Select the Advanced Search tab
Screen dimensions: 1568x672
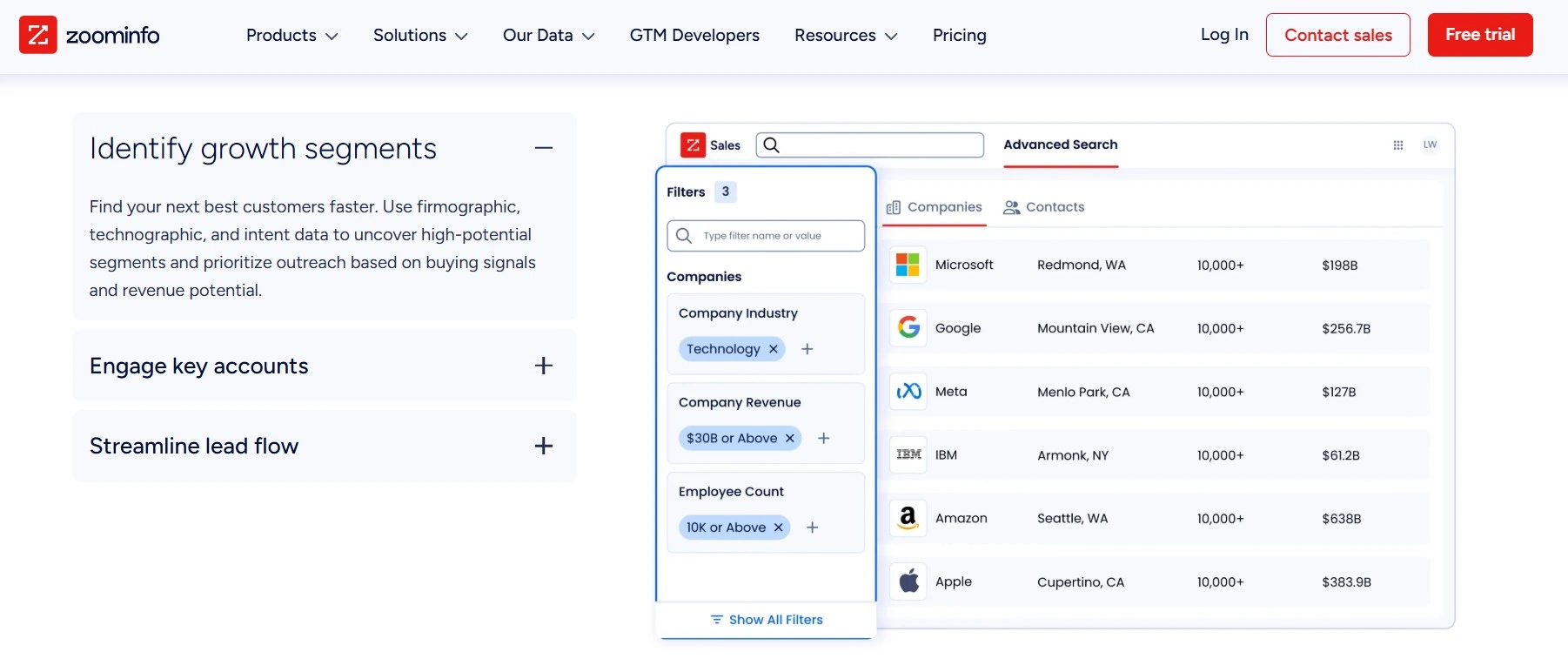pyautogui.click(x=1061, y=144)
